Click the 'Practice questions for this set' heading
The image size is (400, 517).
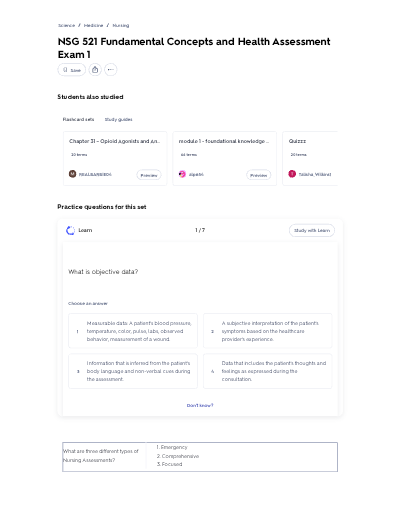click(x=102, y=207)
